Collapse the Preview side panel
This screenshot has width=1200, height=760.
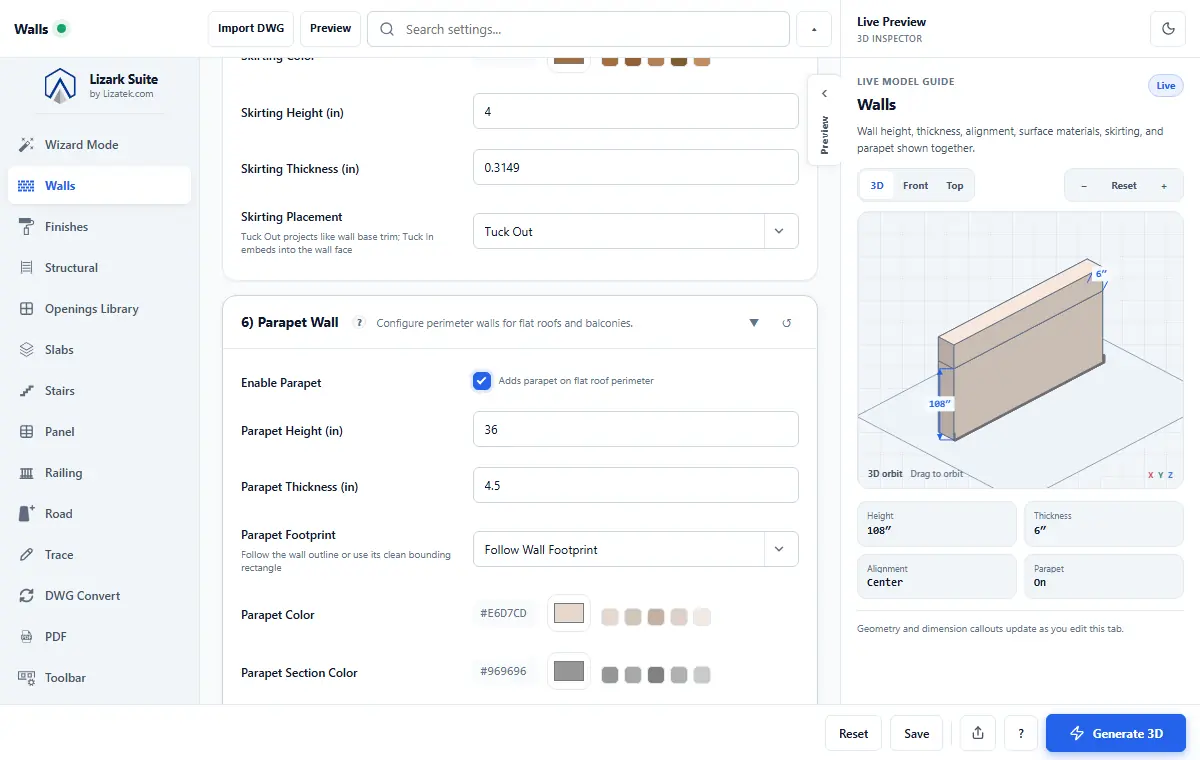click(824, 120)
